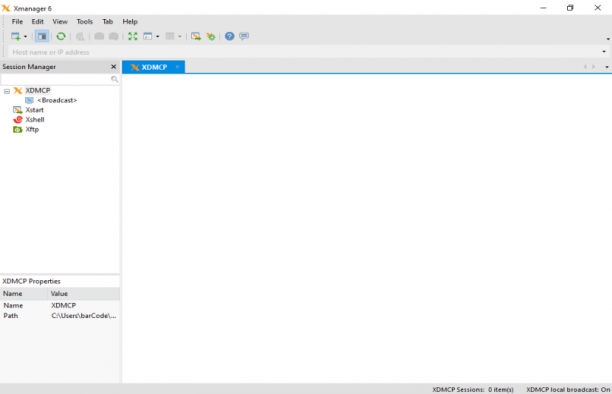Click the XDMCP value in properties
612x394 pixels.
[x=63, y=305]
